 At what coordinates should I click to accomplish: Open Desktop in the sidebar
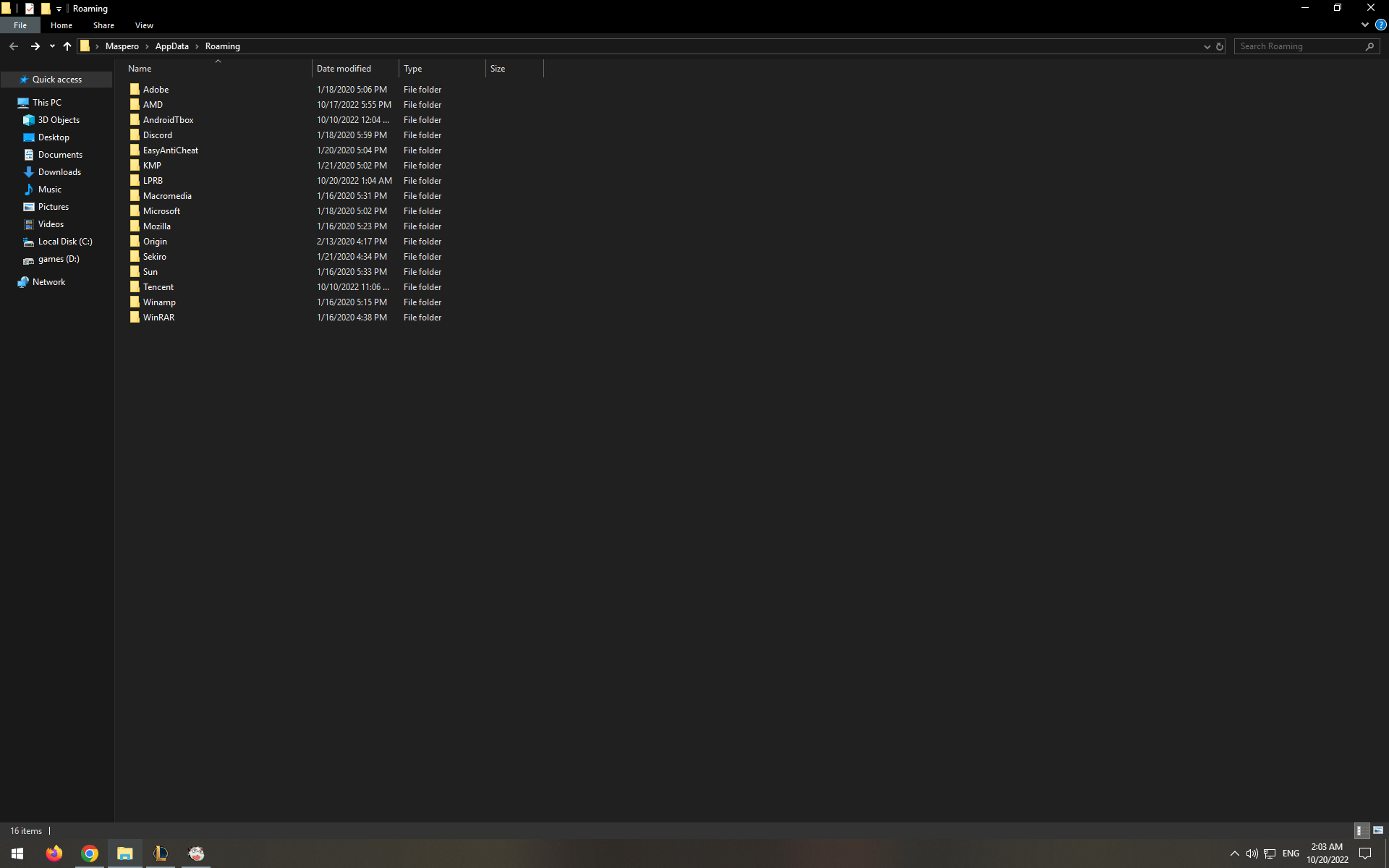point(54,137)
